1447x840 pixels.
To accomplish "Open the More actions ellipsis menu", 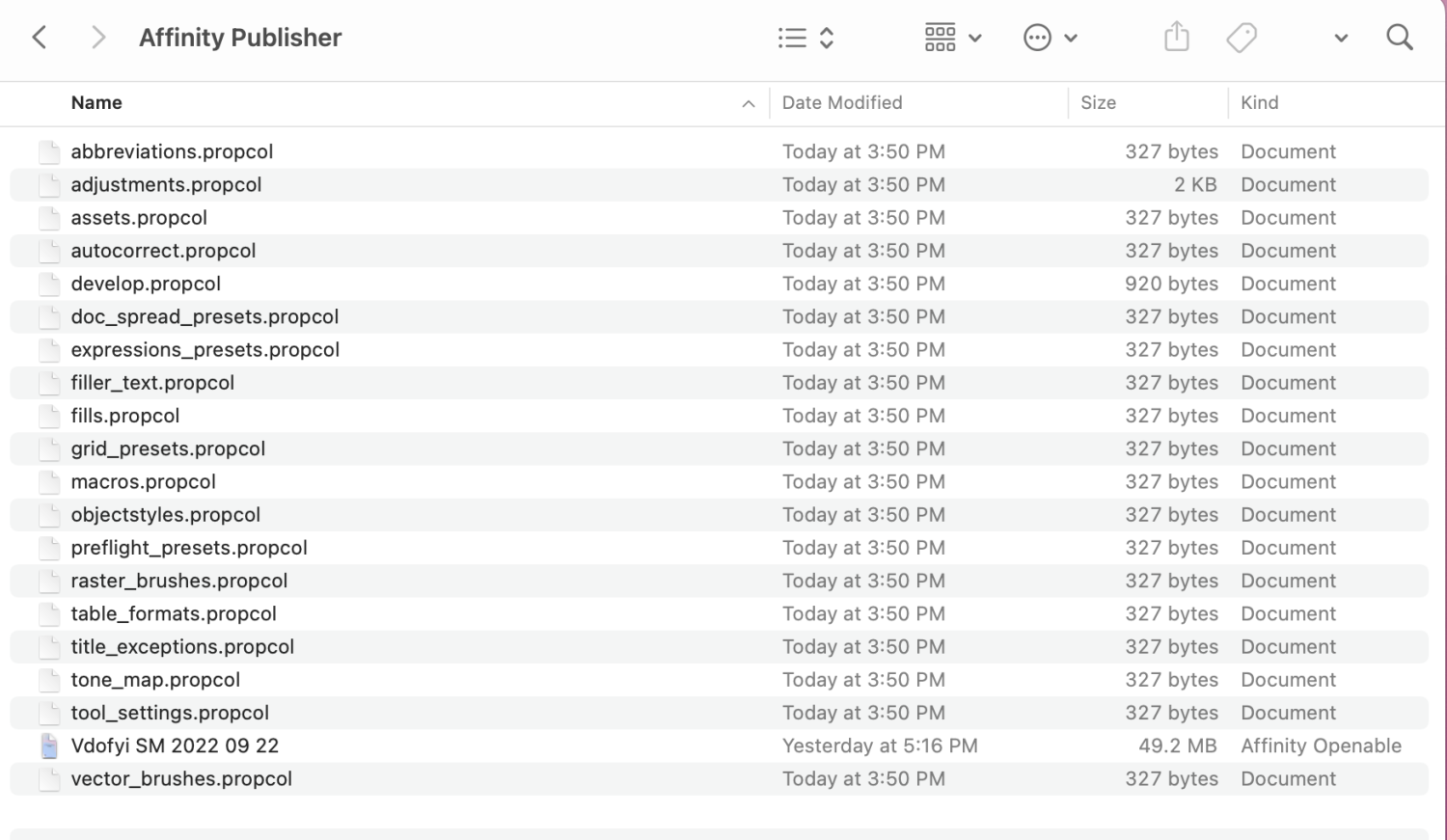I will tap(1037, 37).
